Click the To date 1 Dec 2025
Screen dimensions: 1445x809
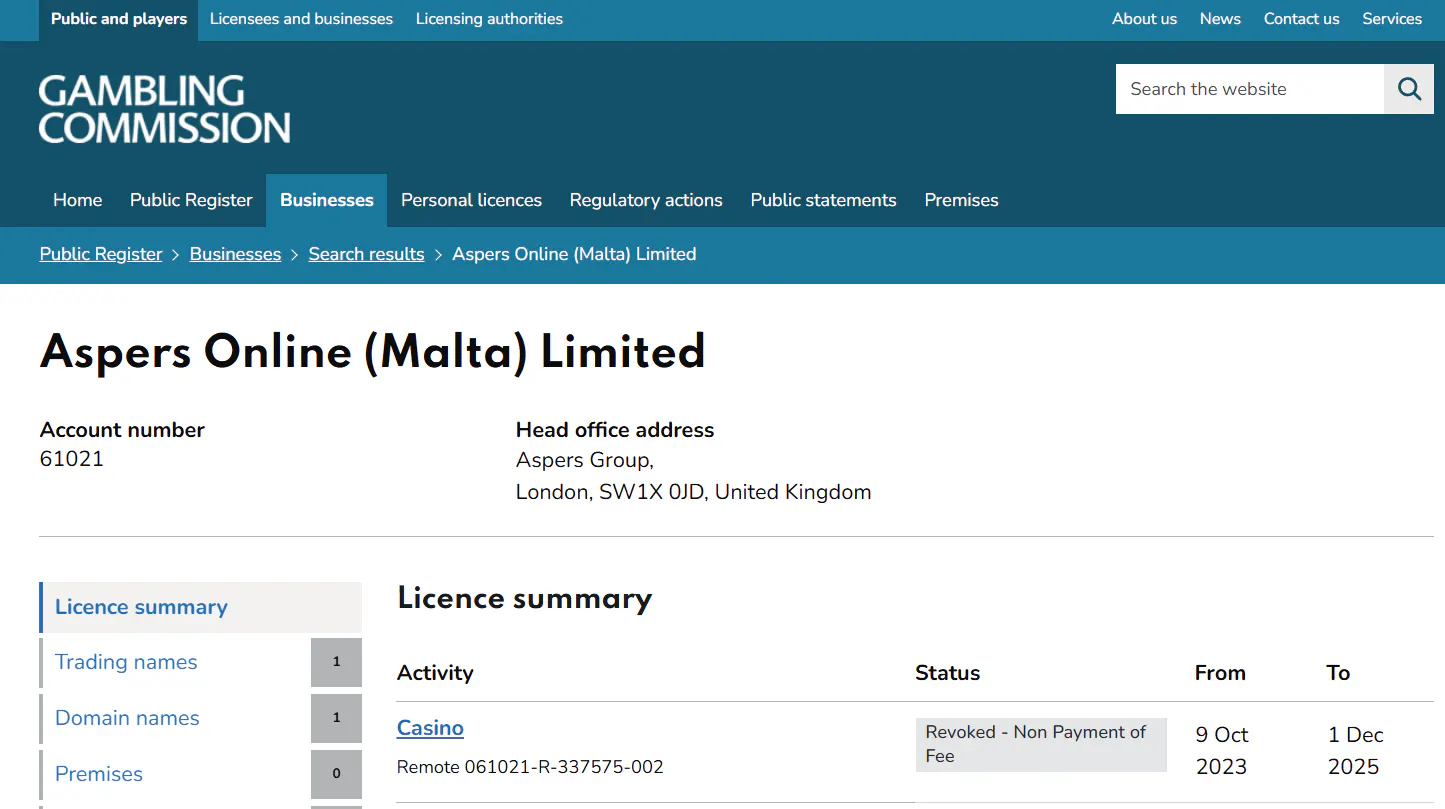(1355, 750)
